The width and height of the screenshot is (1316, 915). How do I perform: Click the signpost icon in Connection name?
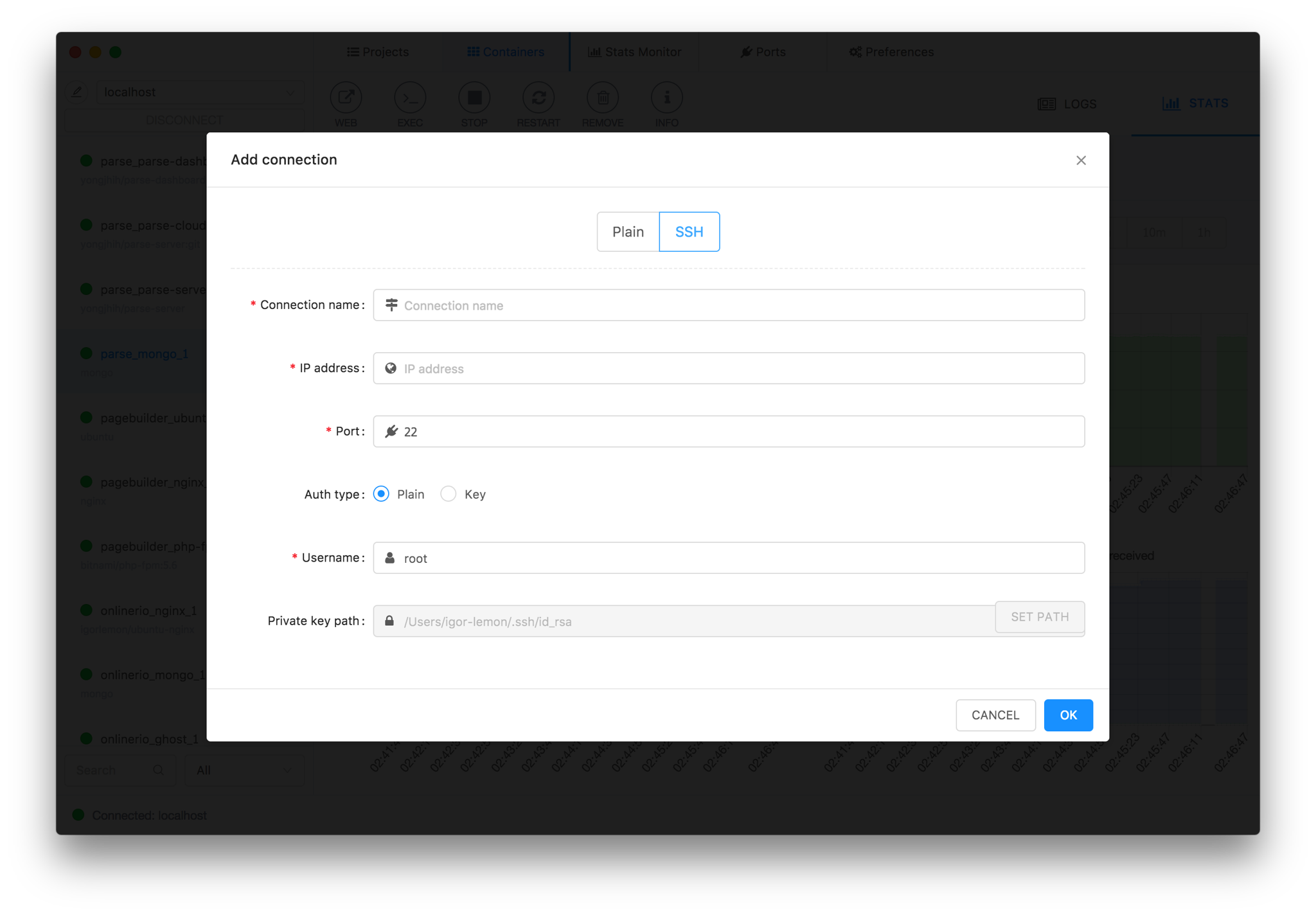(391, 305)
